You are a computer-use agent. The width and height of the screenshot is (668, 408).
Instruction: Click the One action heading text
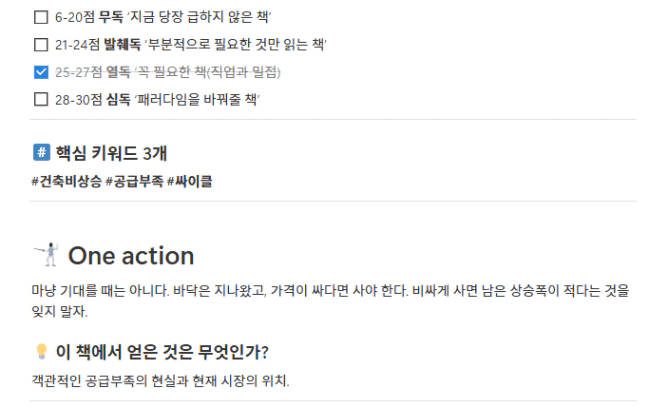pos(130,255)
